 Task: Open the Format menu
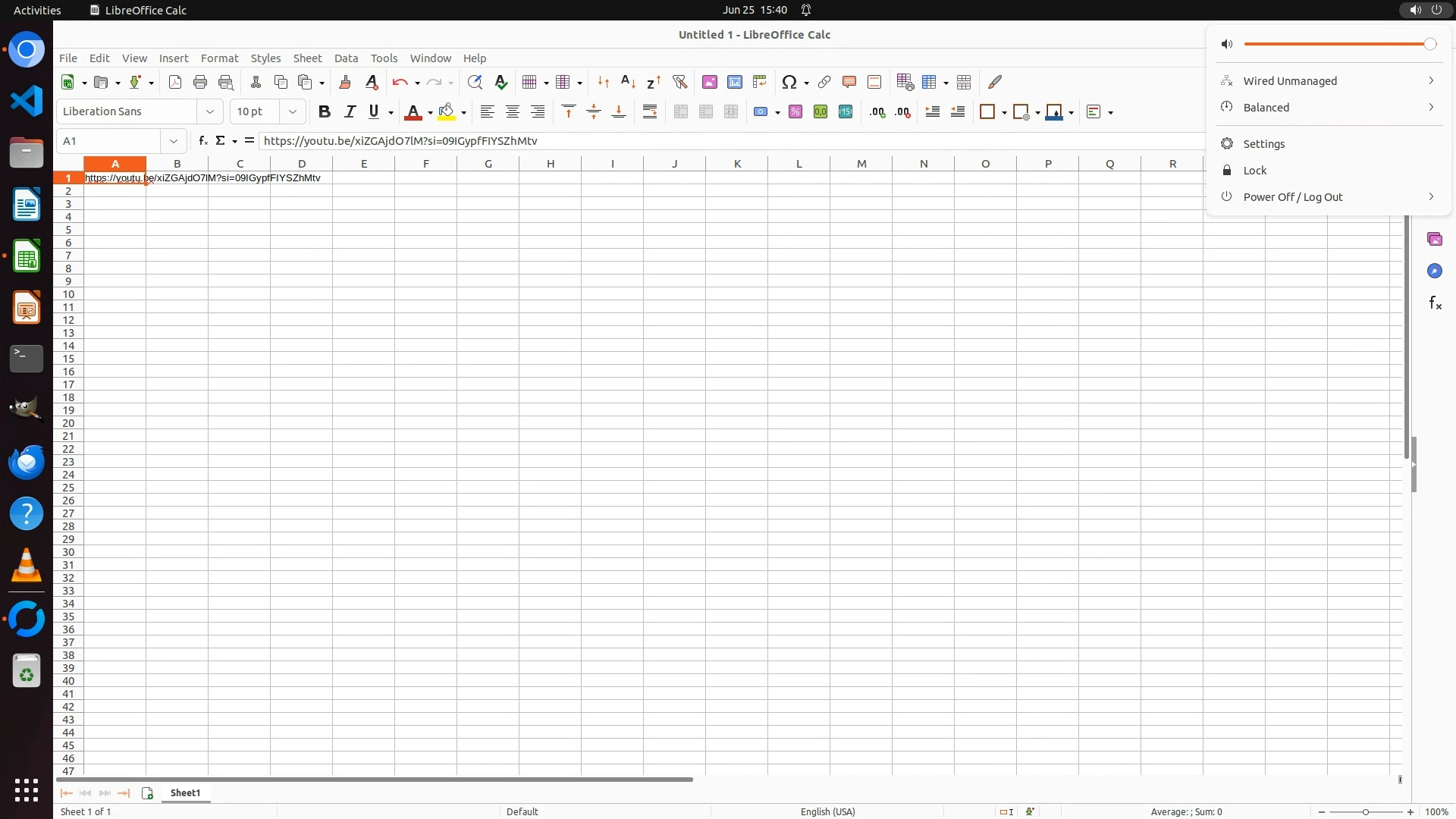pyautogui.click(x=219, y=58)
